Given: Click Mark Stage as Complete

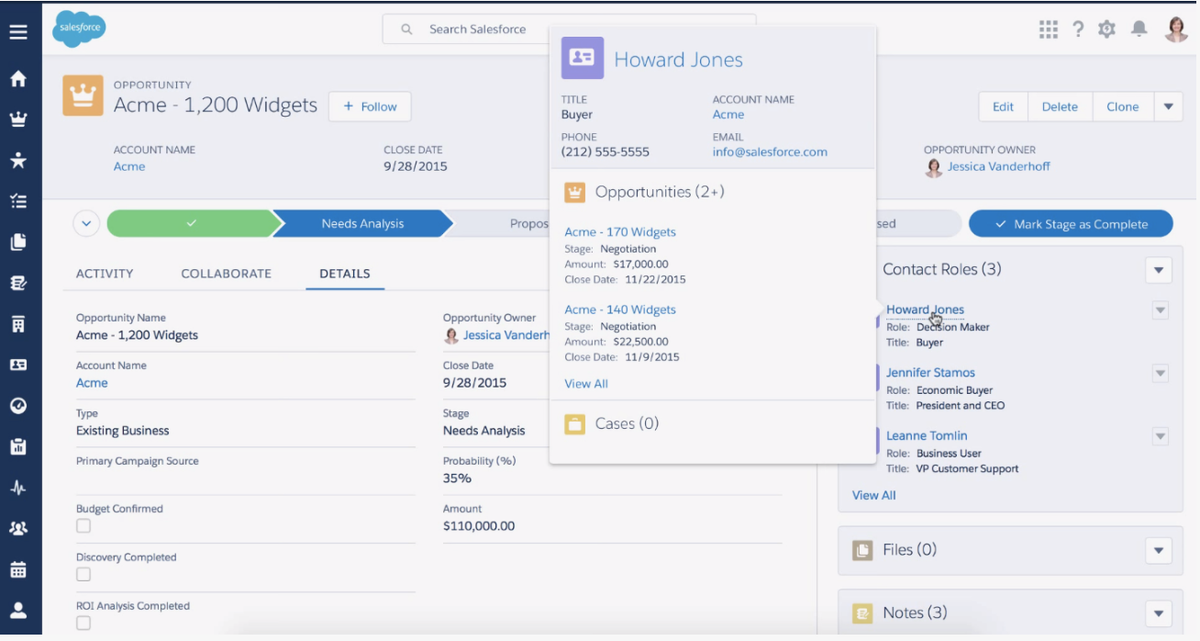Looking at the screenshot, I should point(1070,223).
